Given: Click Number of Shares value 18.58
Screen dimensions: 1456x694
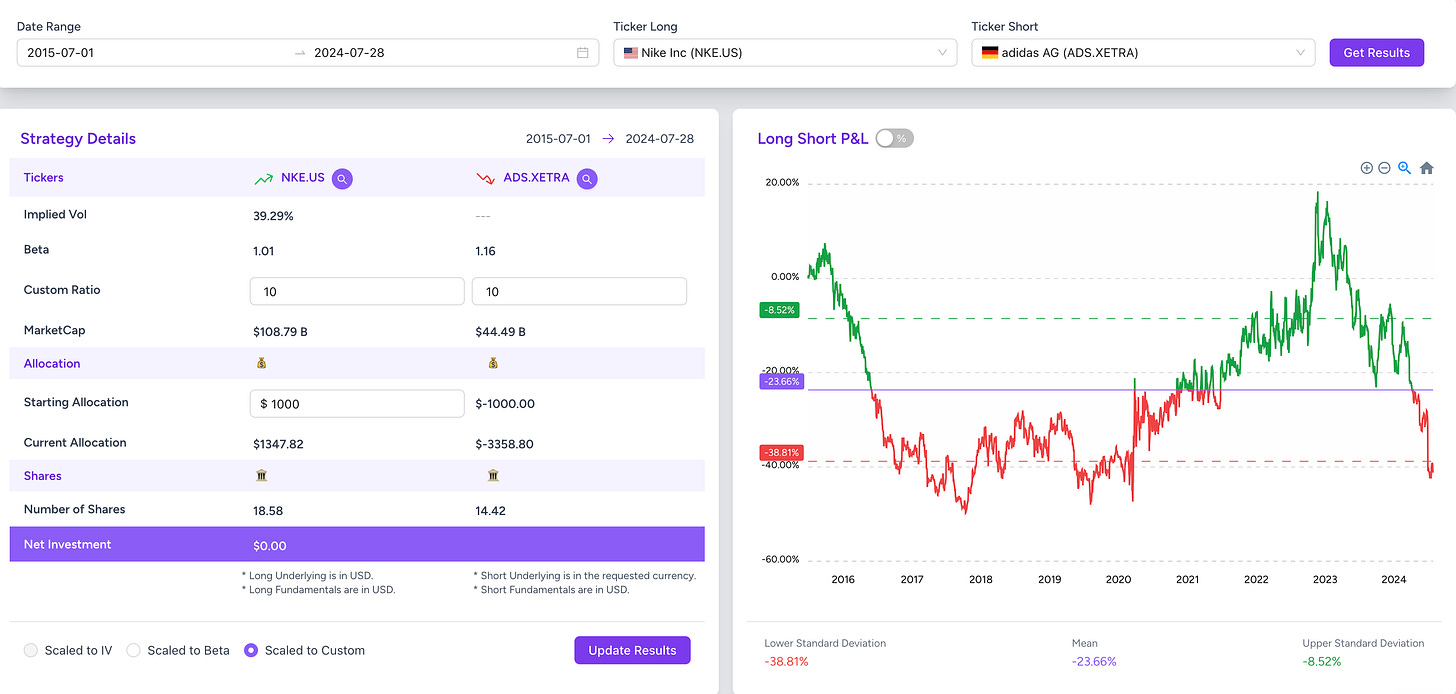Looking at the screenshot, I should (268, 510).
